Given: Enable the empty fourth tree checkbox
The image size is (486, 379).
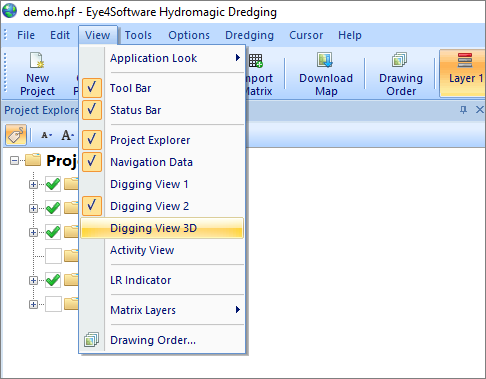Looking at the screenshot, I should (x=53, y=256).
